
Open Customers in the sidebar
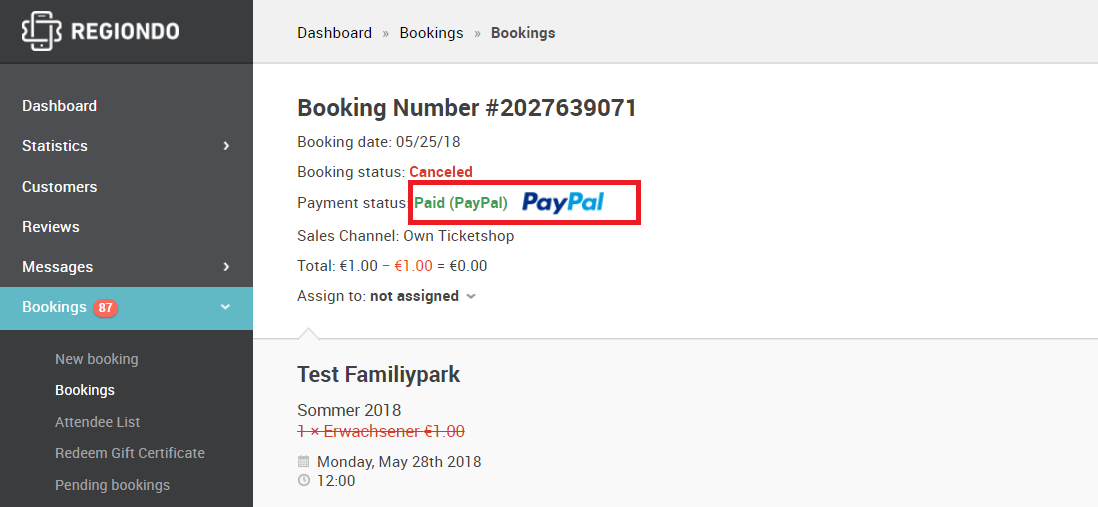coord(60,187)
